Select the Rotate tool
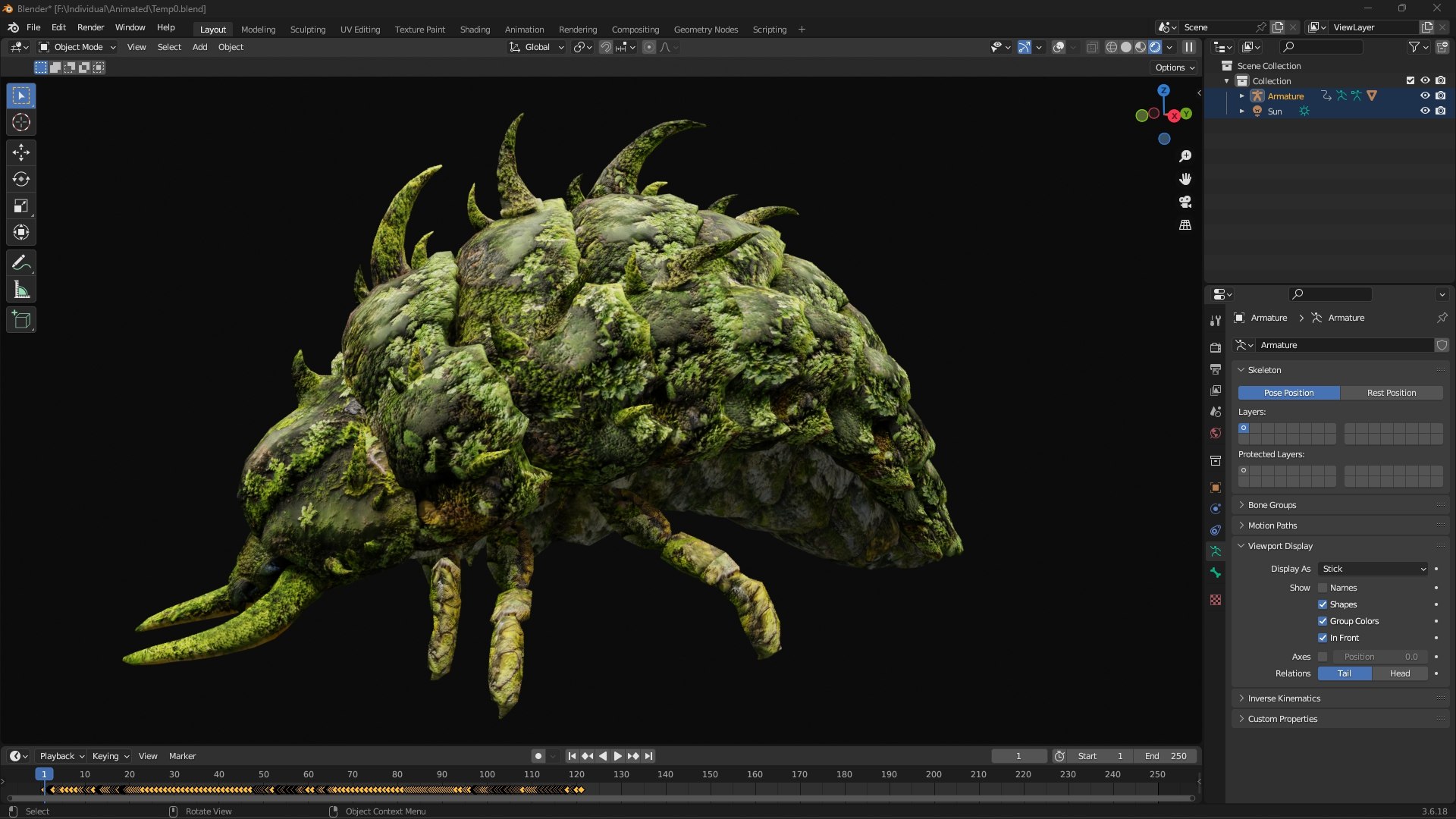Screen dimensions: 1456x819 click(x=21, y=179)
